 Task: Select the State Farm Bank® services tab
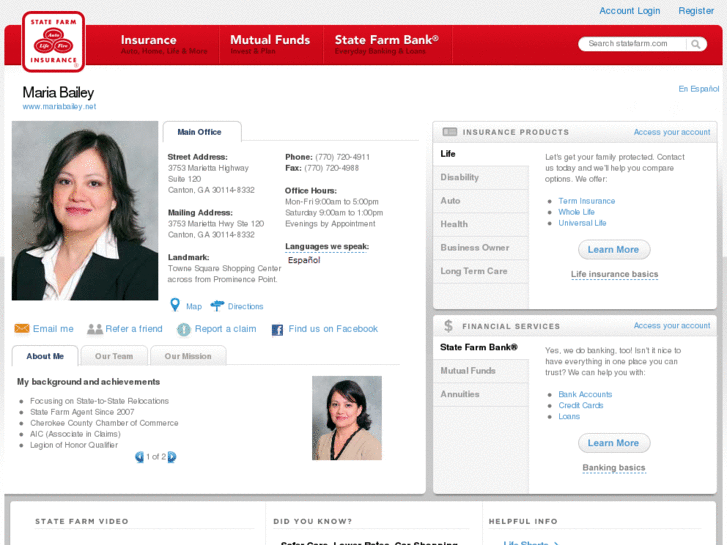[481, 347]
